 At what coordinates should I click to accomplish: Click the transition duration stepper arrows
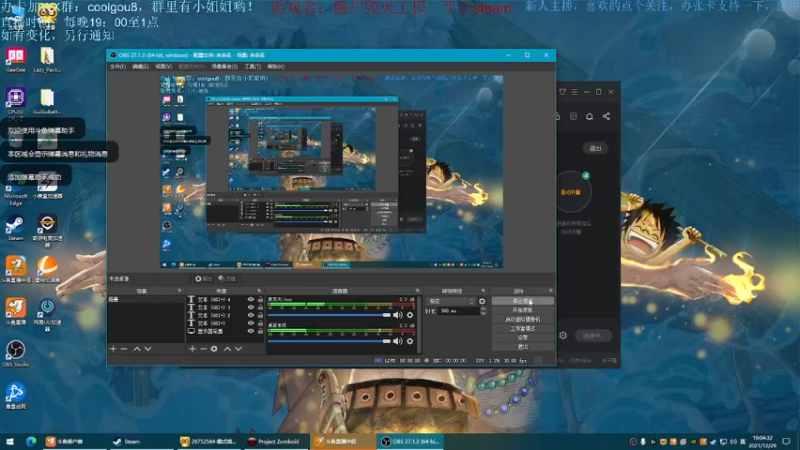coord(483,311)
